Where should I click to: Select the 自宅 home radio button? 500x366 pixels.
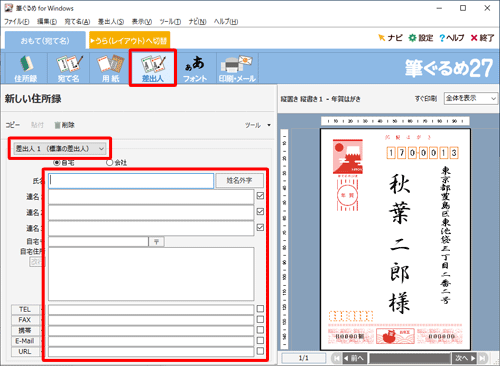click(57, 163)
